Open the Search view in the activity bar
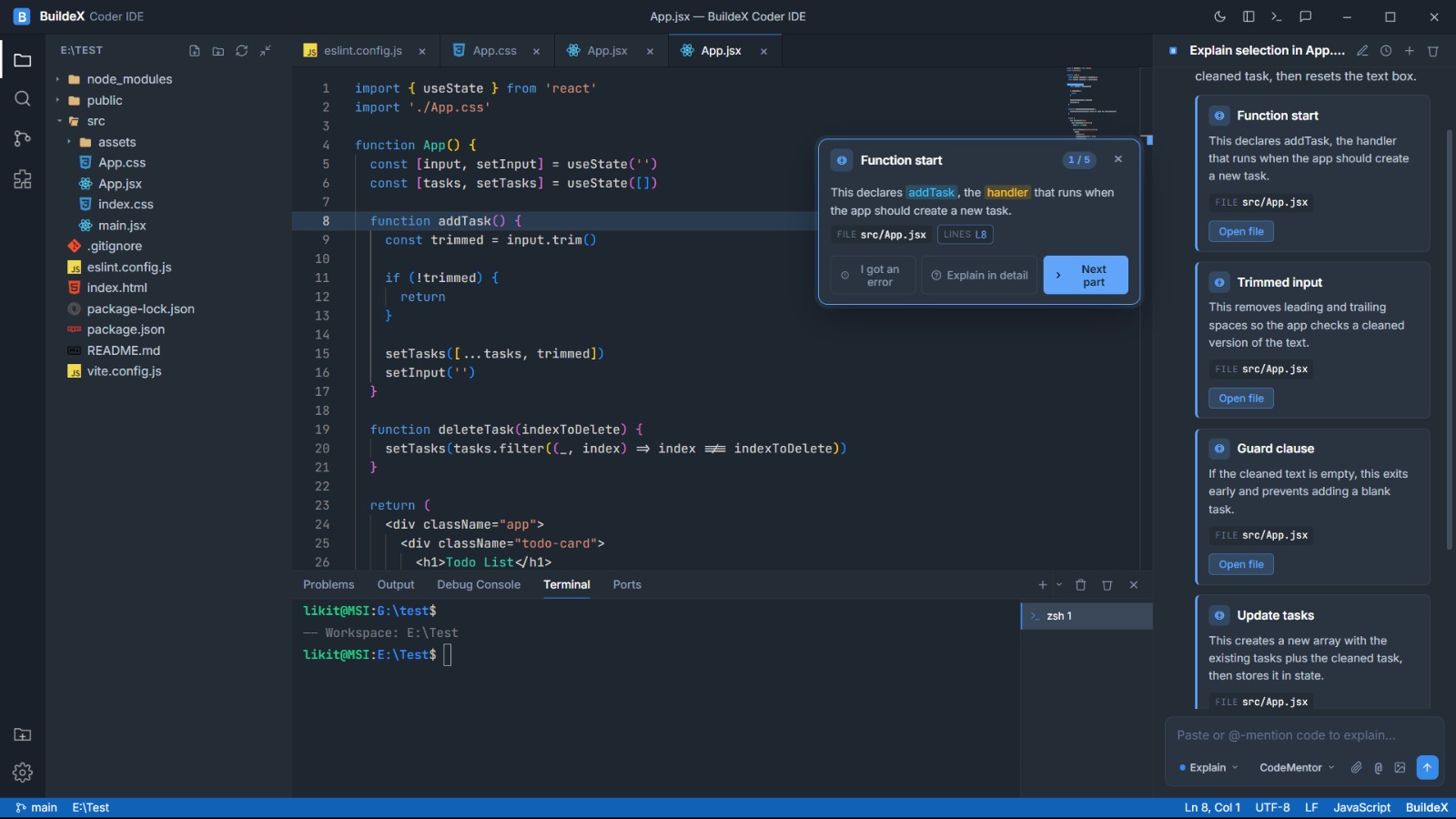This screenshot has width=1456, height=819. (23, 98)
